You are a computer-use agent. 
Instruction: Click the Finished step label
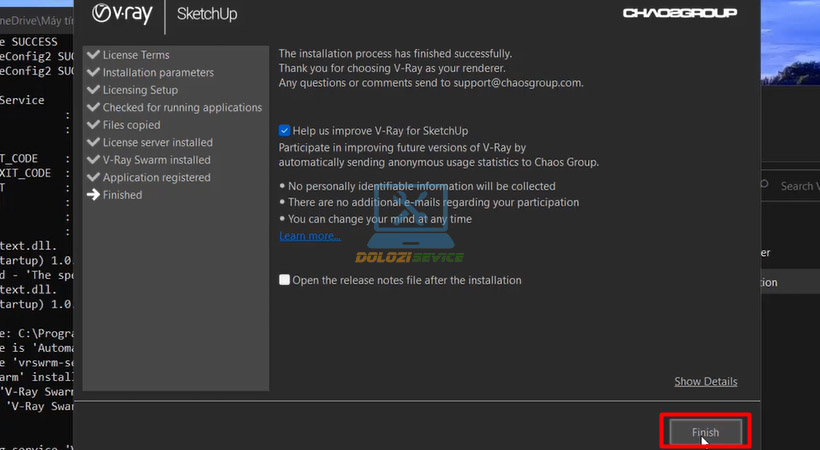[x=122, y=195]
